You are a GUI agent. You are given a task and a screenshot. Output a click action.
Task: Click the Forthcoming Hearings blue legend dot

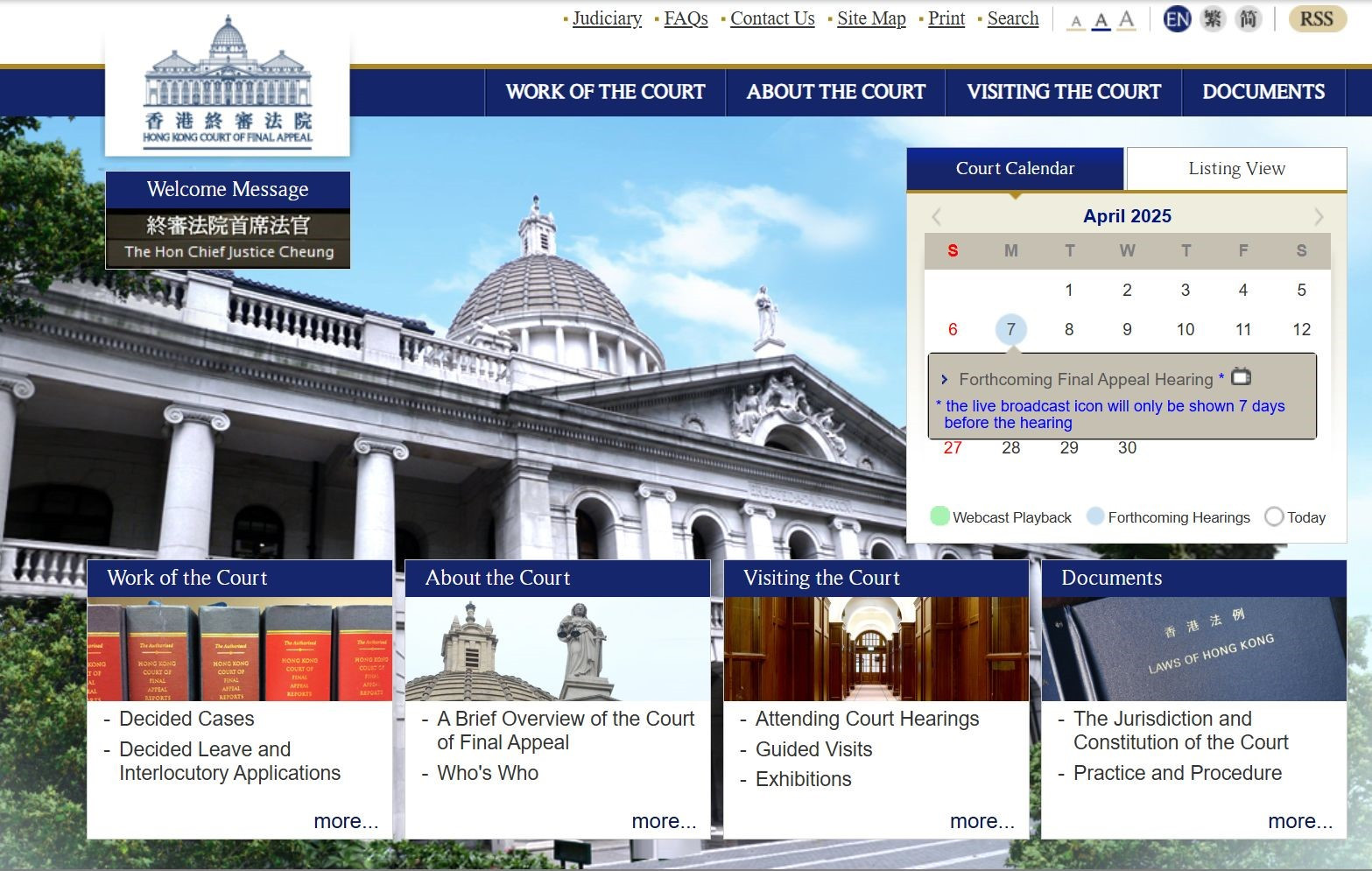click(x=1095, y=516)
